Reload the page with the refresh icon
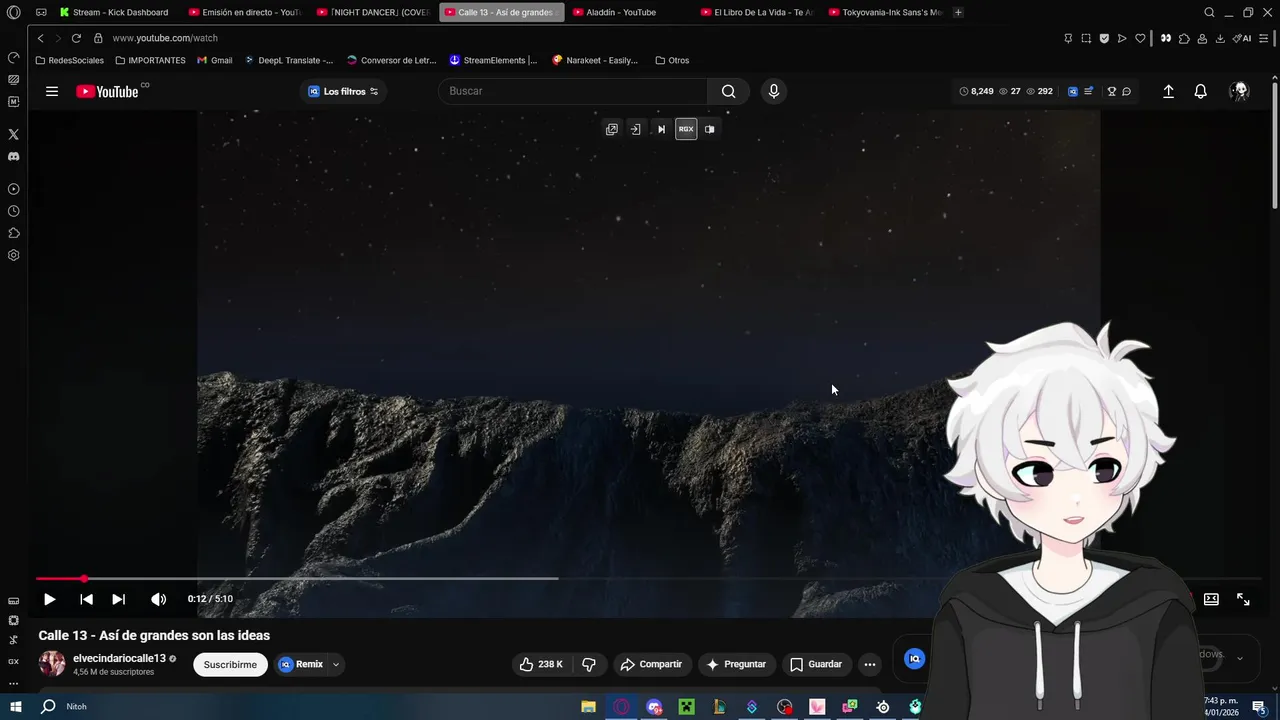Image resolution: width=1280 pixels, height=720 pixels. [75, 38]
